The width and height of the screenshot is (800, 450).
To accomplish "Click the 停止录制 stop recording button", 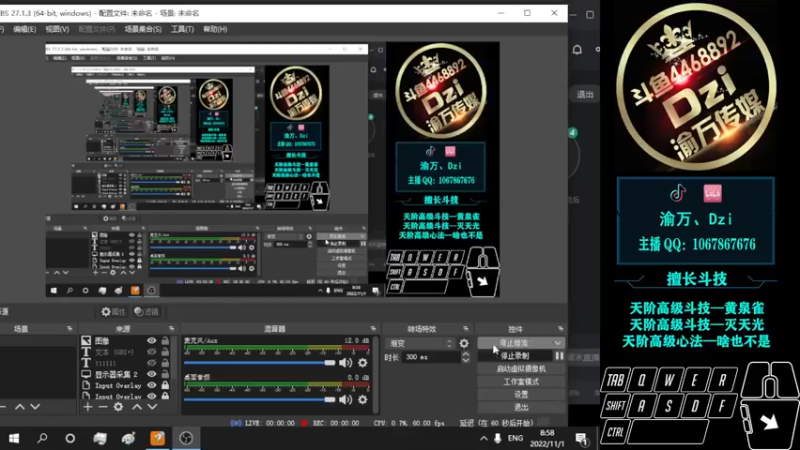I will [515, 356].
